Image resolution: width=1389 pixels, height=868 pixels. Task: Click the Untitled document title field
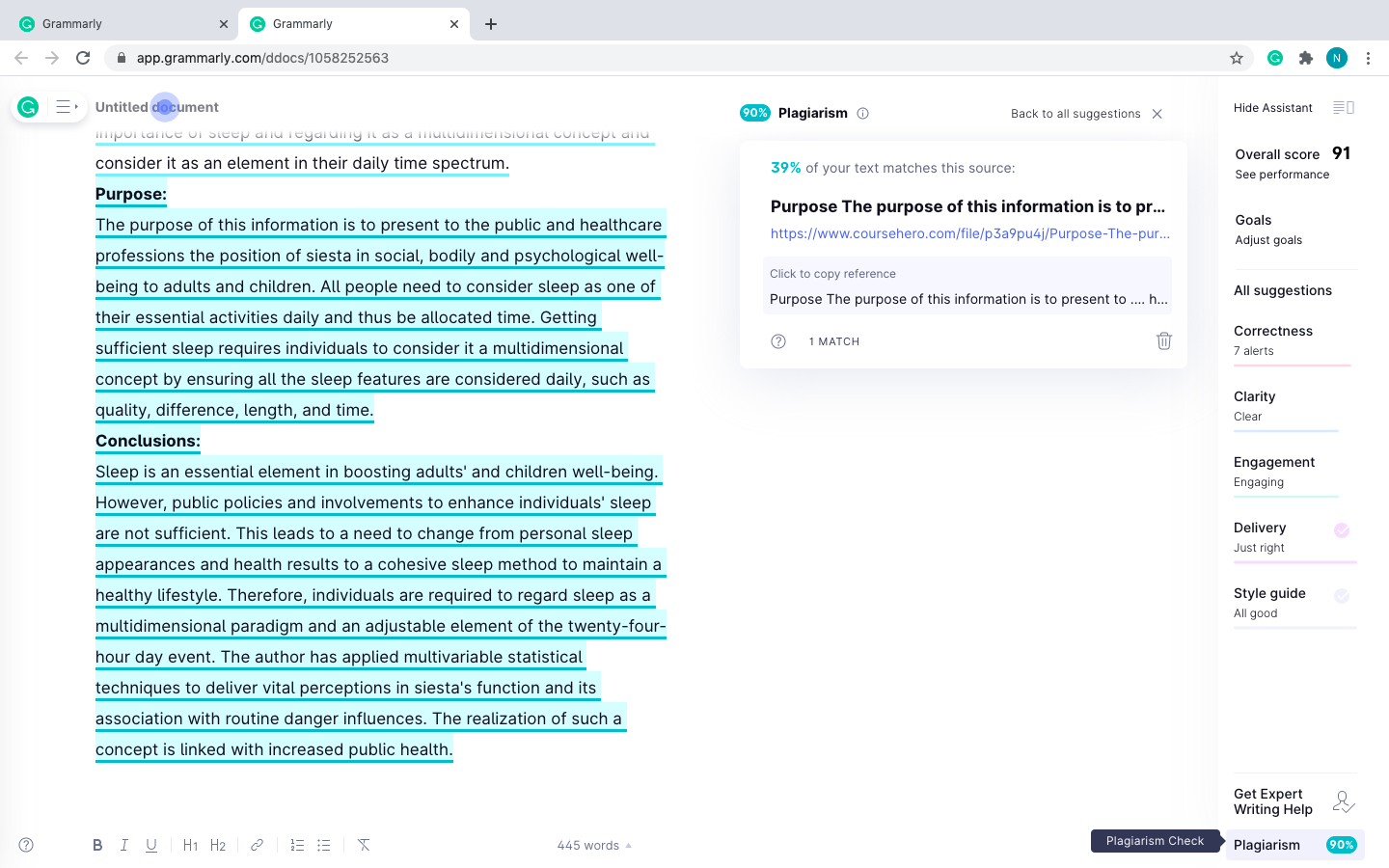(x=157, y=107)
